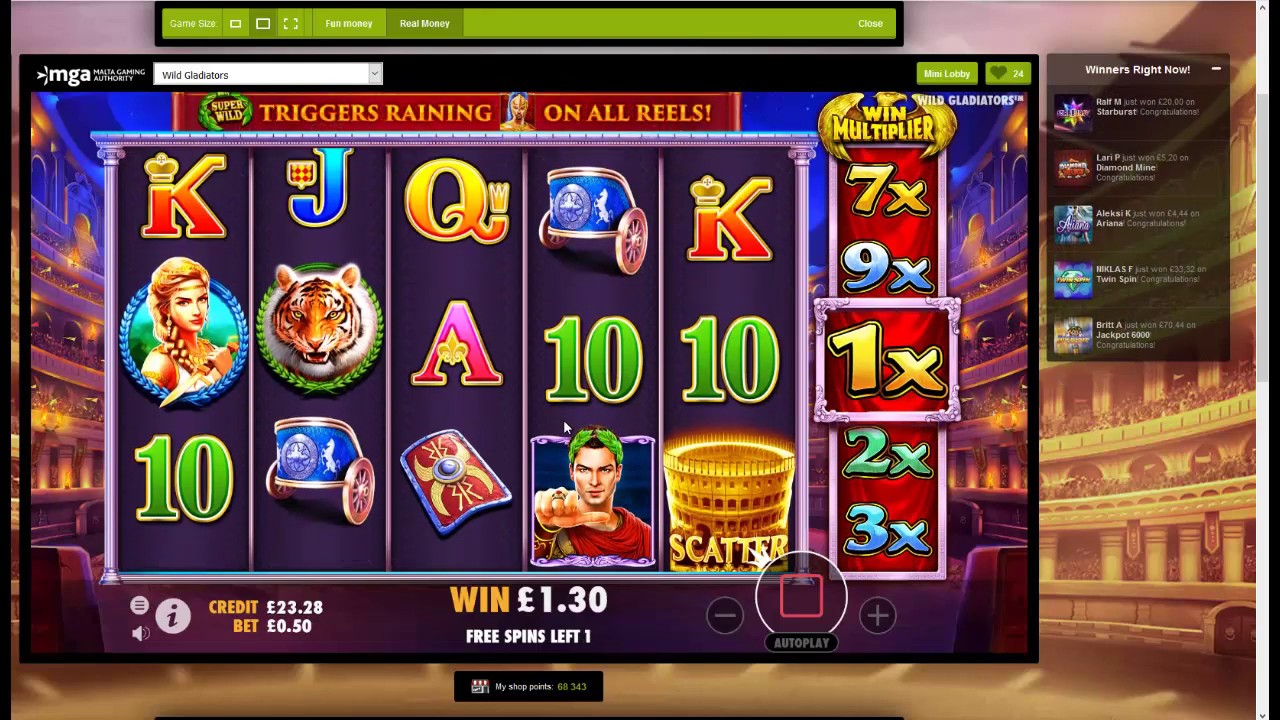Open the Wild Gladiators game dropdown

pyautogui.click(x=268, y=74)
